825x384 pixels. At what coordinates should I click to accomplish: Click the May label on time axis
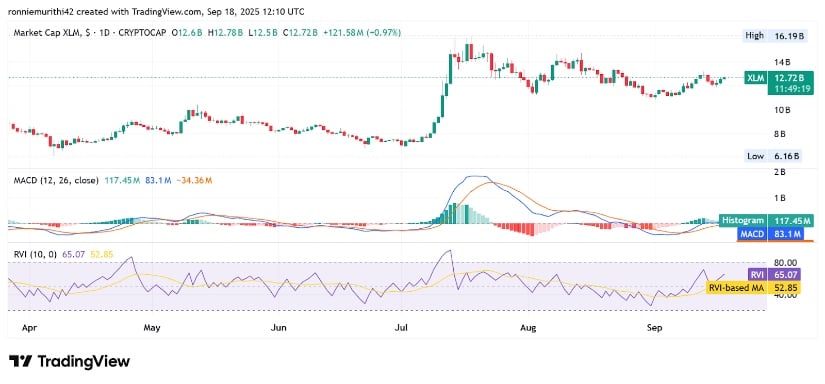[152, 328]
